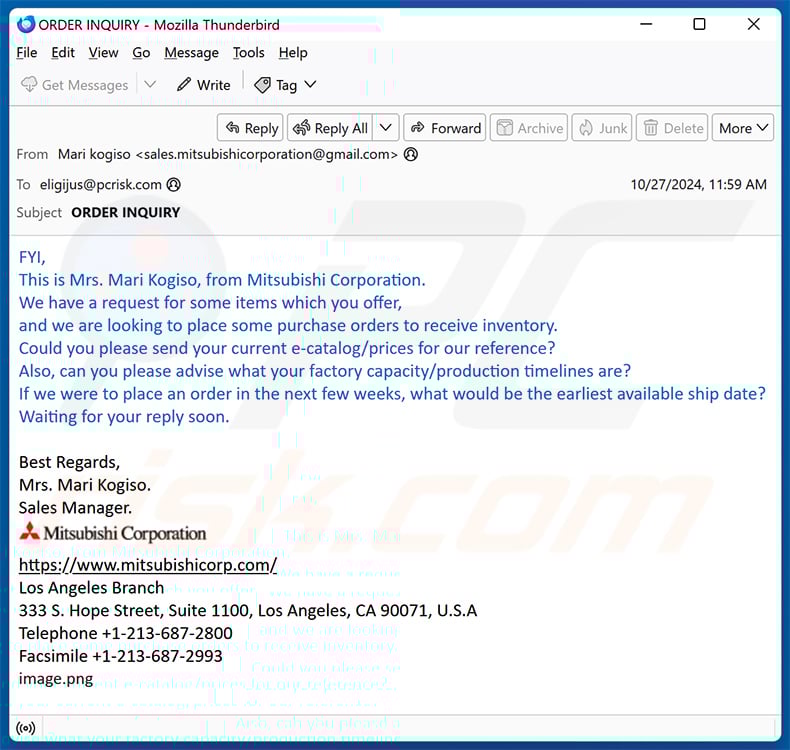Archive the message
The image size is (790, 750).
click(x=529, y=128)
